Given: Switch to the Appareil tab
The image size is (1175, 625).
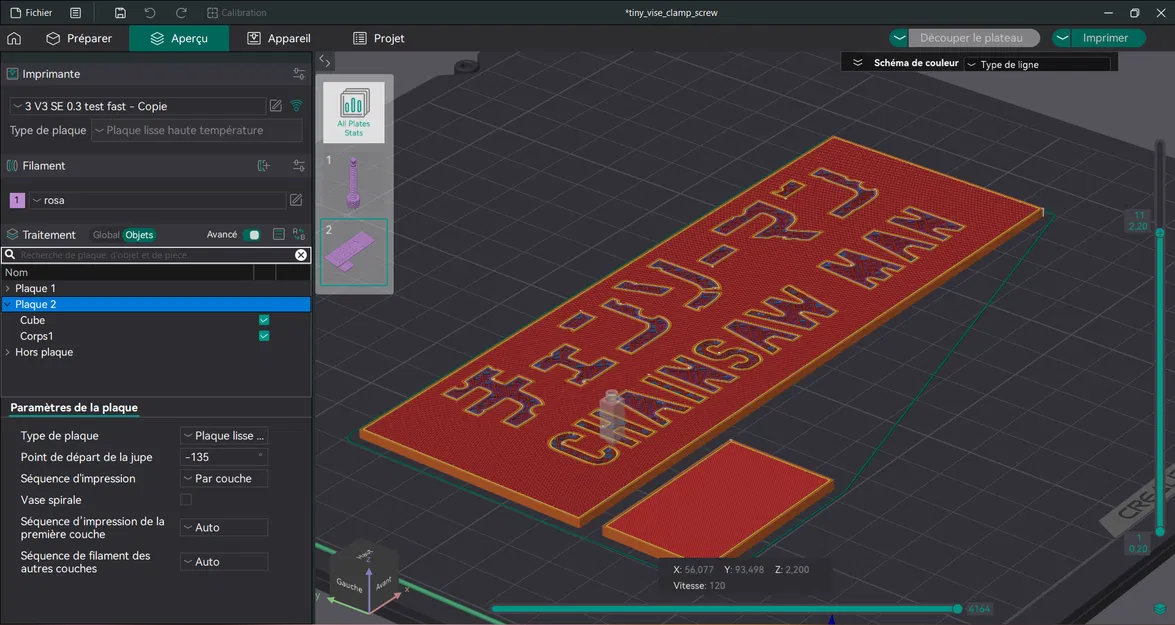Looking at the screenshot, I should pyautogui.click(x=279, y=38).
